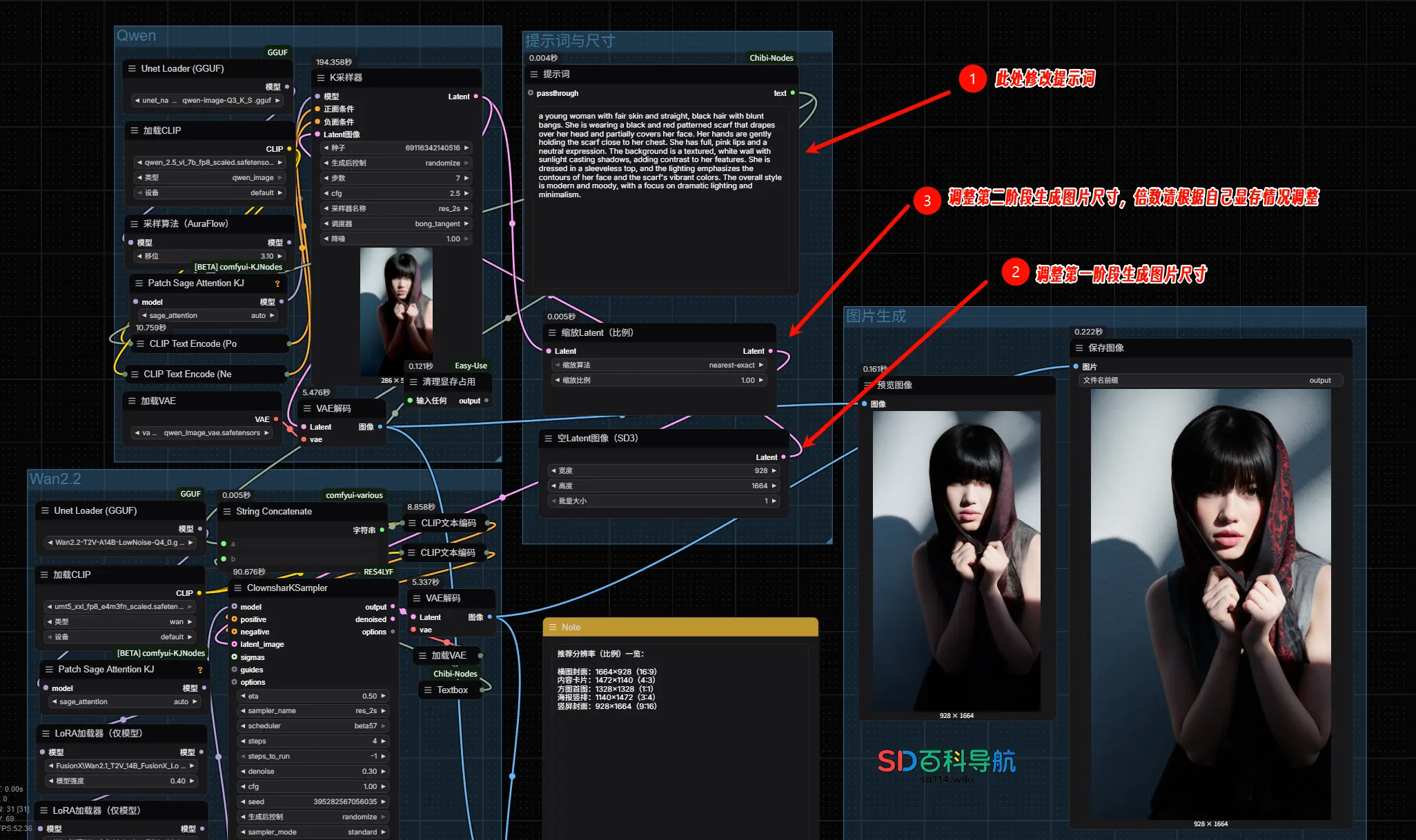Click the collapse icon on the 保存图像 node
The width and height of the screenshot is (1416, 840).
(x=1080, y=348)
